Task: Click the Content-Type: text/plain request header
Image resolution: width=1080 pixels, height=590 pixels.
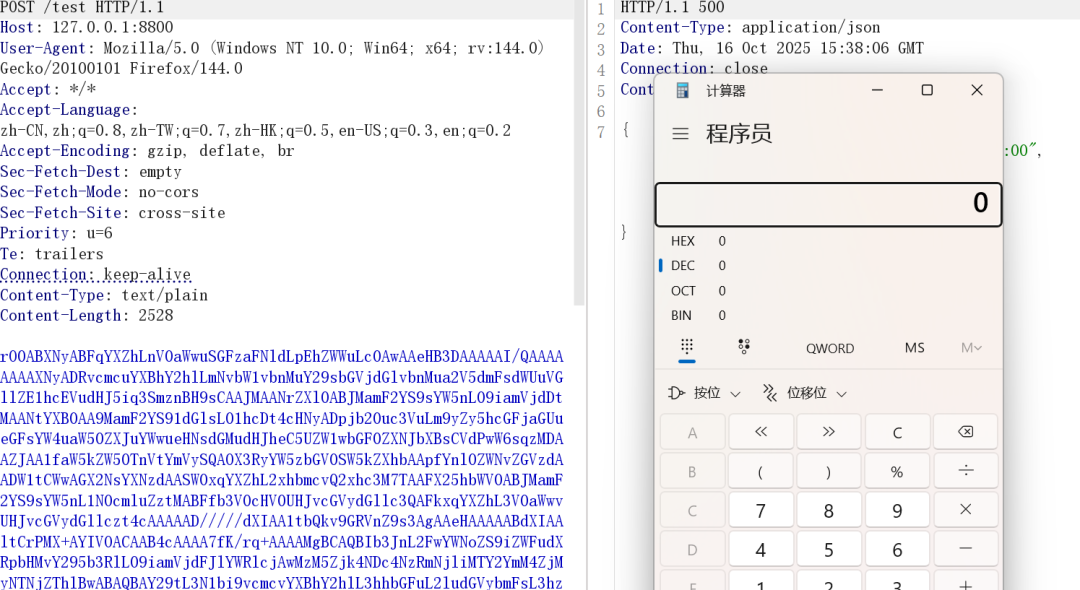Action: point(104,295)
